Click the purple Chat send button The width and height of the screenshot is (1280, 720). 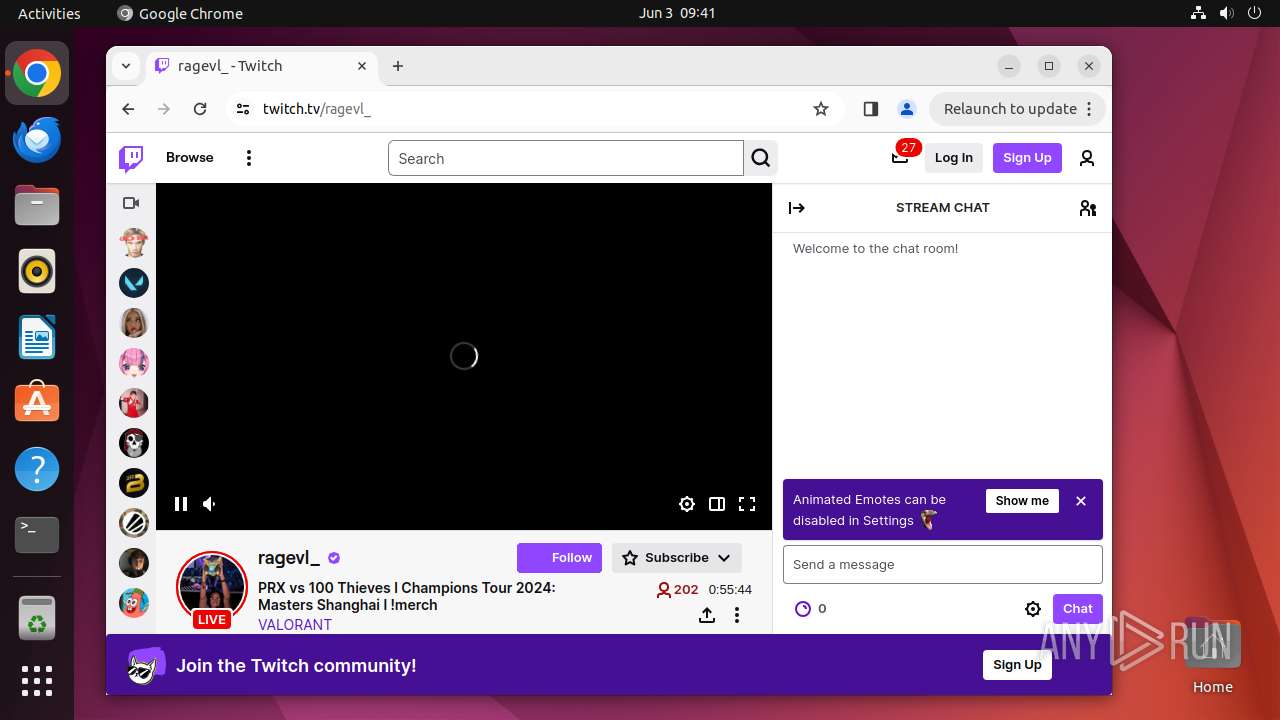click(1078, 609)
